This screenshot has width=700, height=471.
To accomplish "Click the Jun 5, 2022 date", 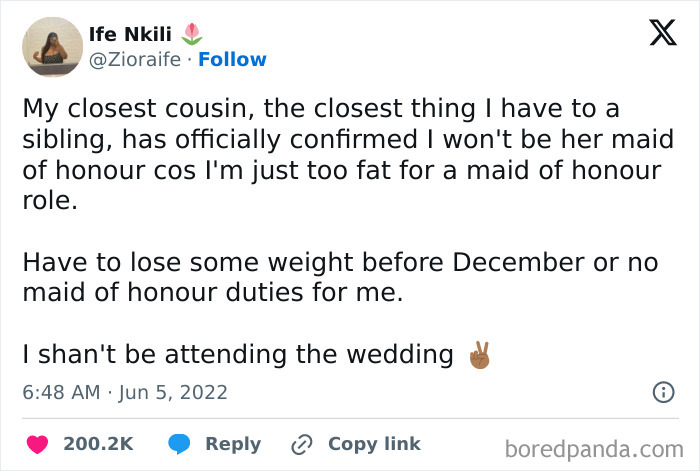I will click(x=173, y=392).
